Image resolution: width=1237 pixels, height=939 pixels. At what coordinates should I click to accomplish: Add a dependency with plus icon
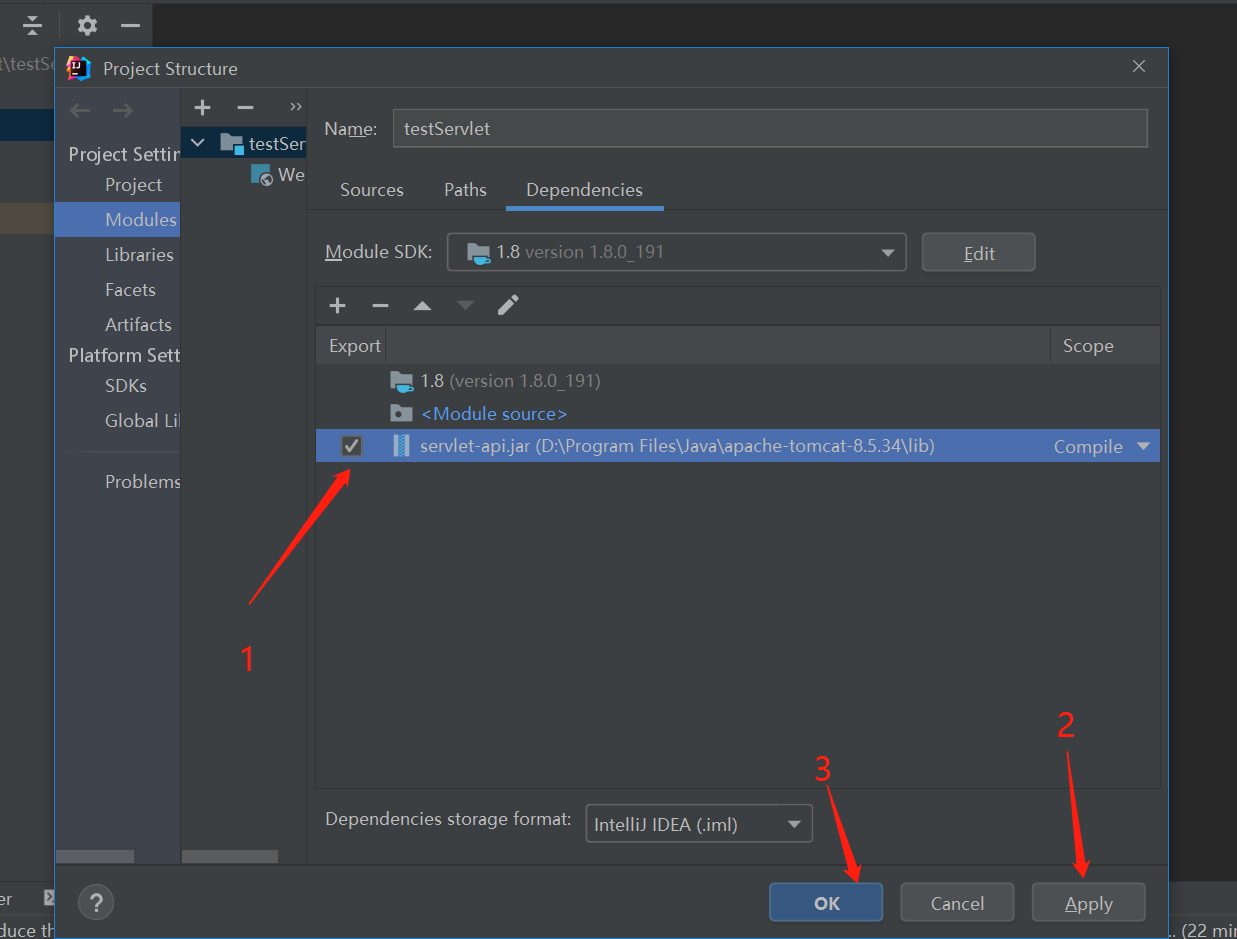pos(337,305)
